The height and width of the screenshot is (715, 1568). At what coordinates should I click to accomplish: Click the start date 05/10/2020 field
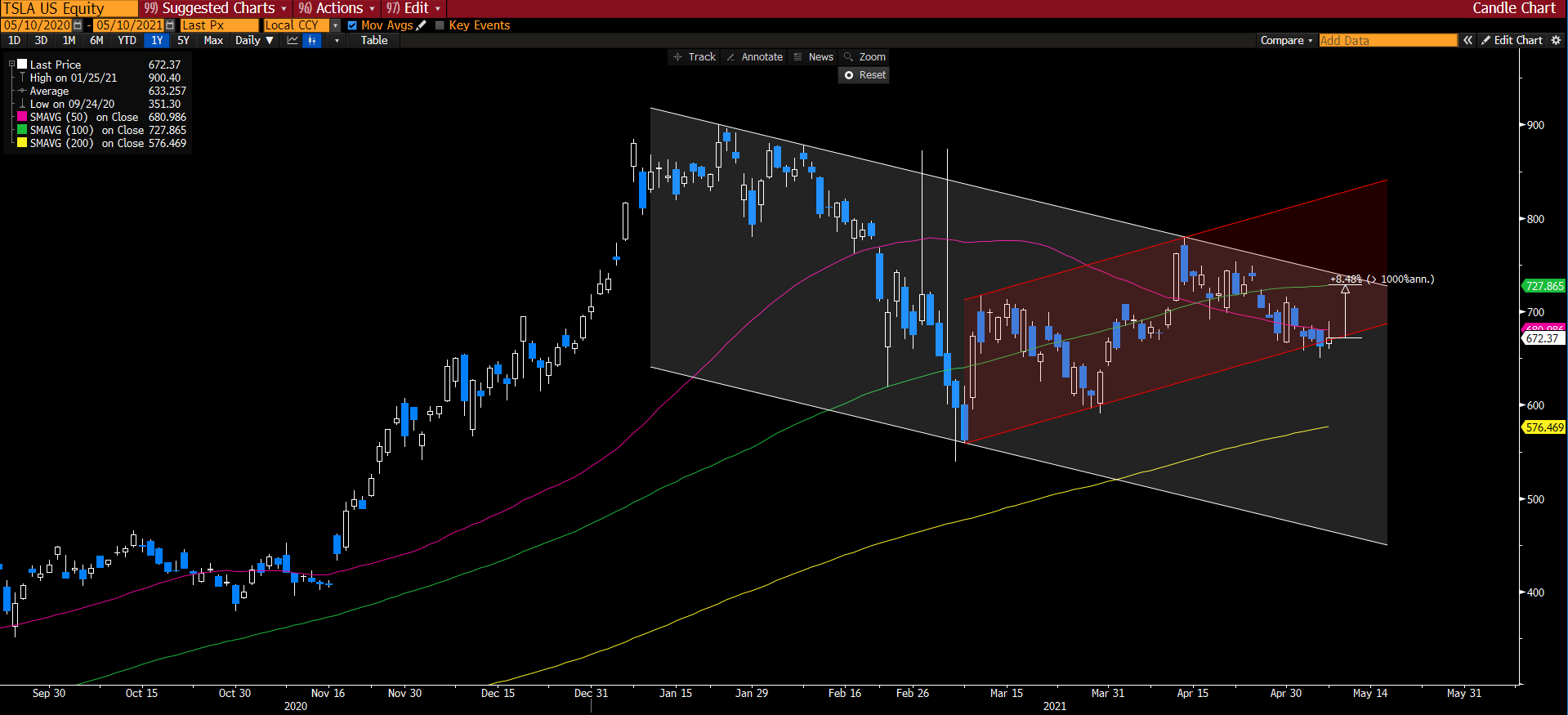point(37,25)
